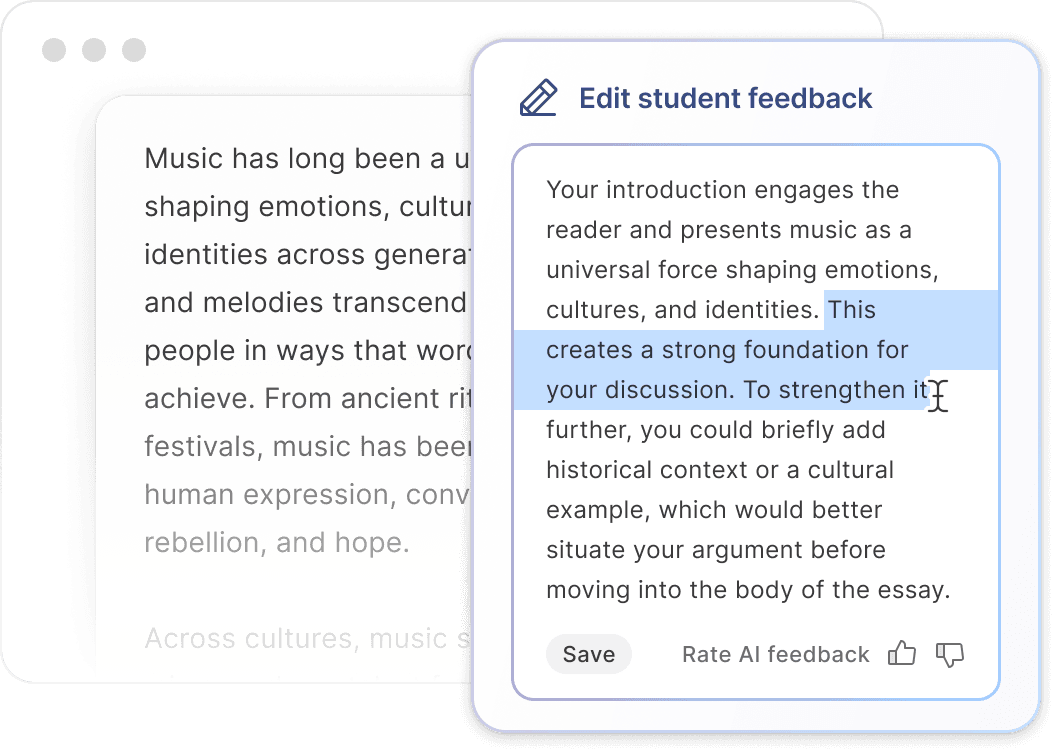Place cursor at "moving into the body" line
This screenshot has width=1053, height=749.
(747, 590)
